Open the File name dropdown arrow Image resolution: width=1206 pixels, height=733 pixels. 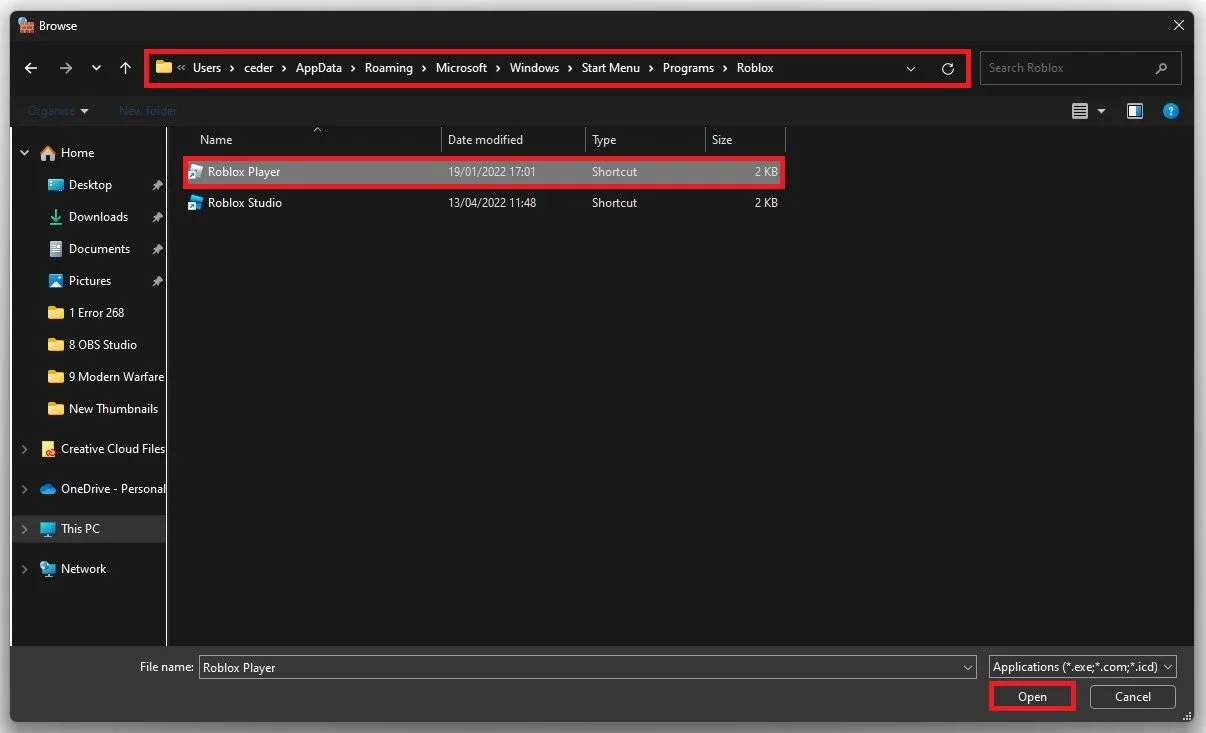tap(968, 667)
